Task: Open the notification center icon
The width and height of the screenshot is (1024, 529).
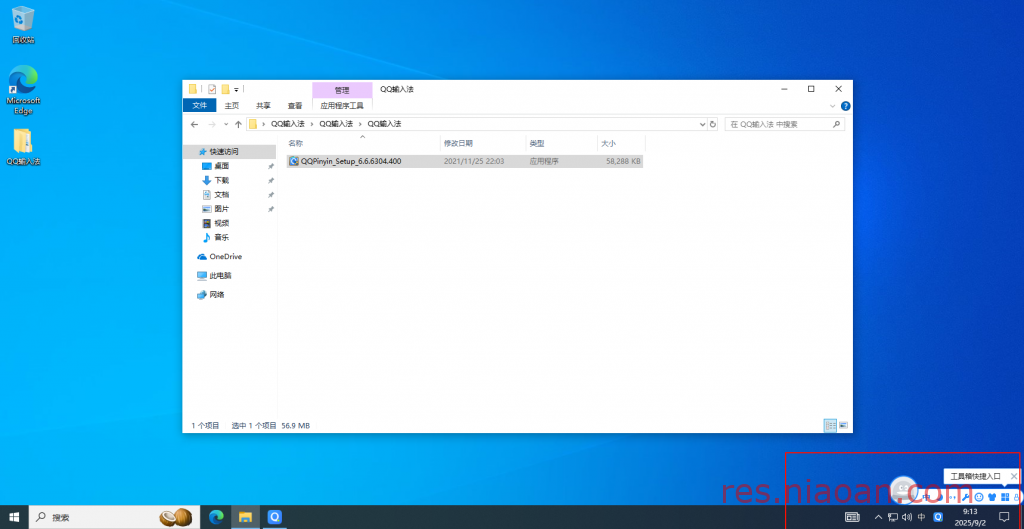Action: point(1004,517)
